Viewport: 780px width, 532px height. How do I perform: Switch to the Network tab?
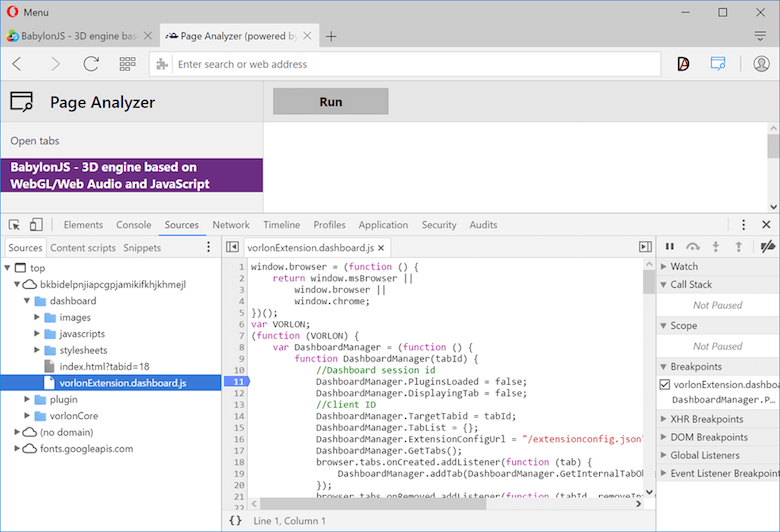coord(231,225)
